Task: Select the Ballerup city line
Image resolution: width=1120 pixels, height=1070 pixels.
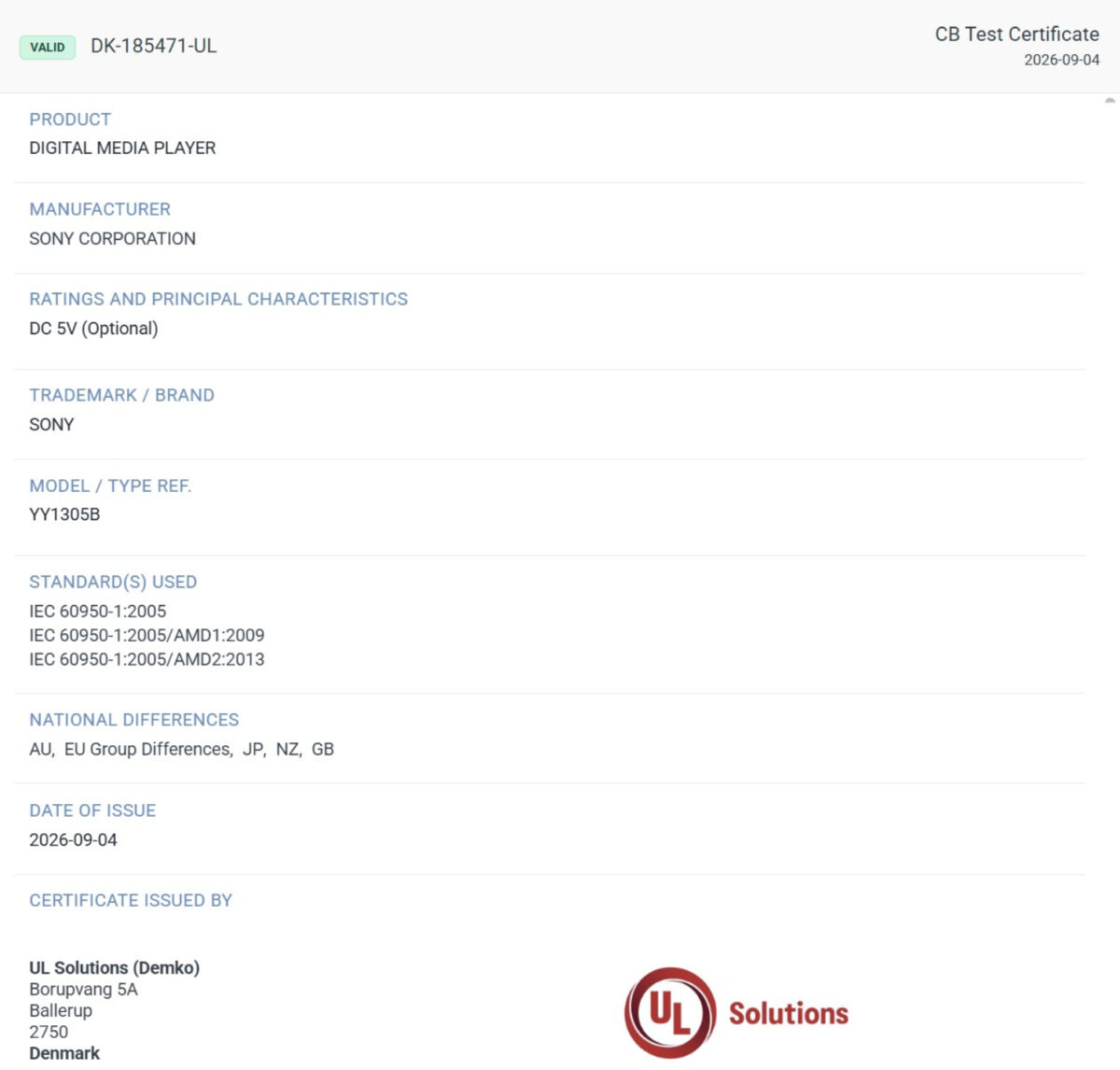Action: 61,1011
